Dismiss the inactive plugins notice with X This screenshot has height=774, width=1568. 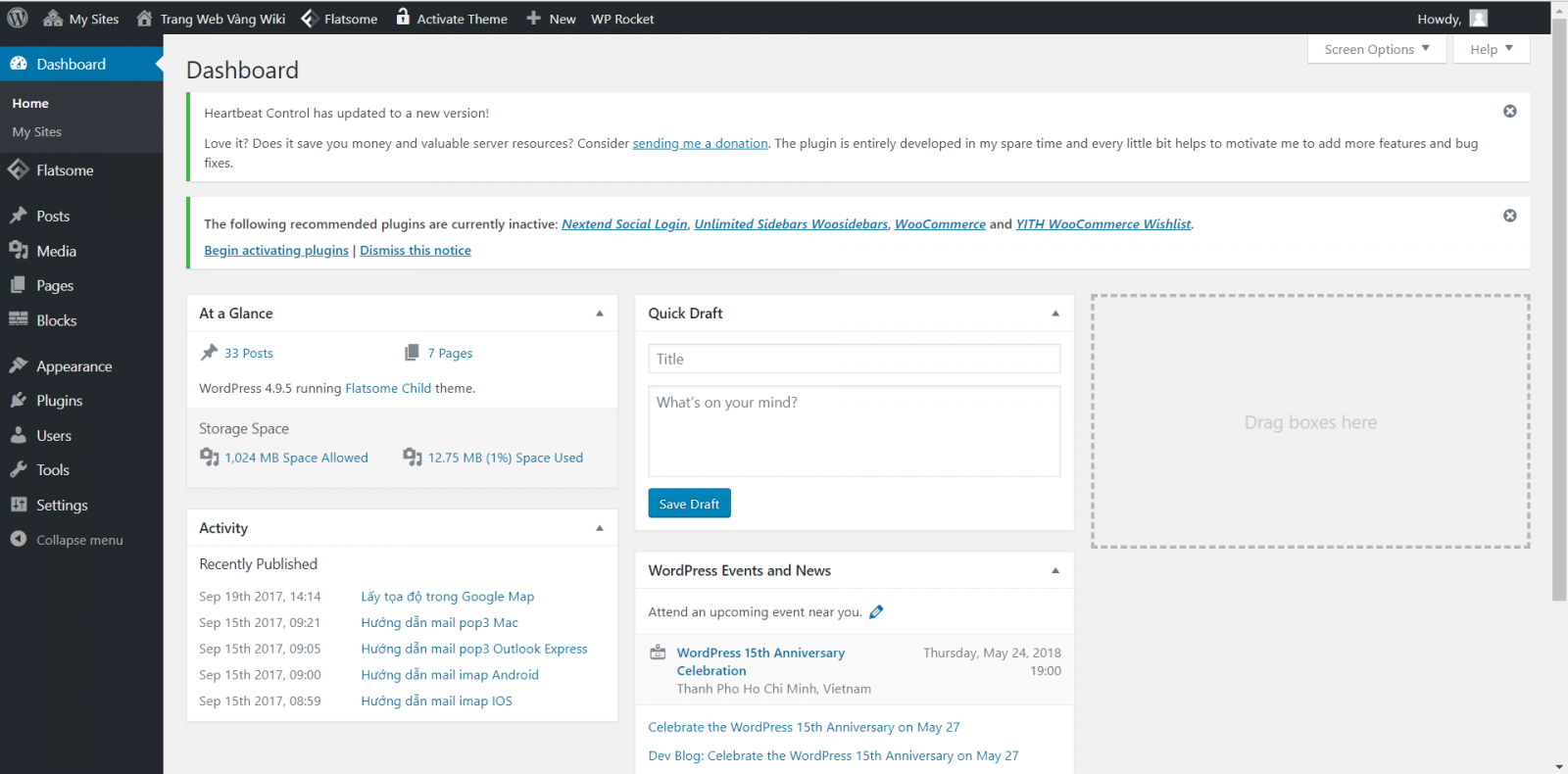1509,216
